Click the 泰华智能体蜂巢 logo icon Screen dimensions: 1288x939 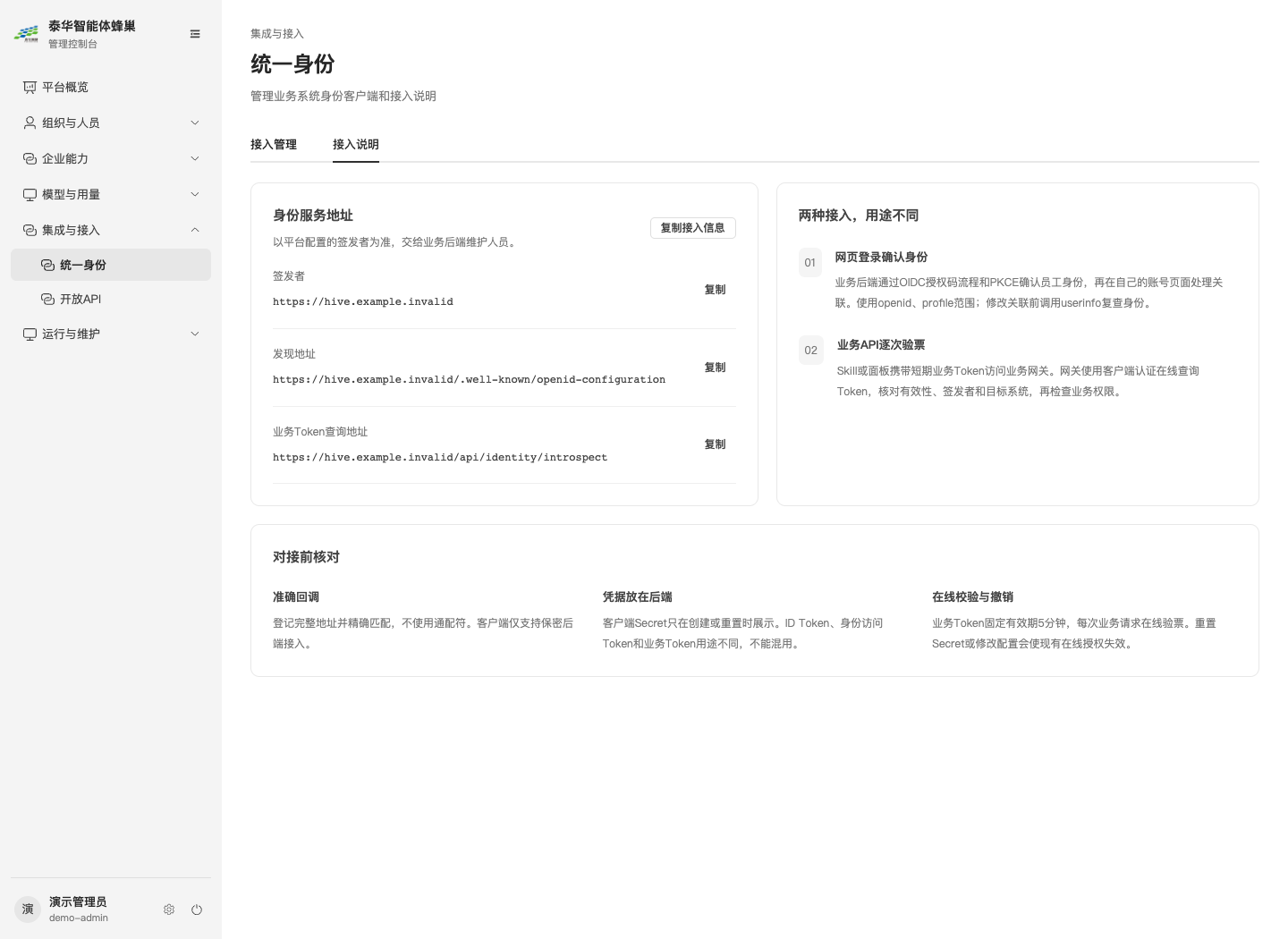[x=26, y=34]
